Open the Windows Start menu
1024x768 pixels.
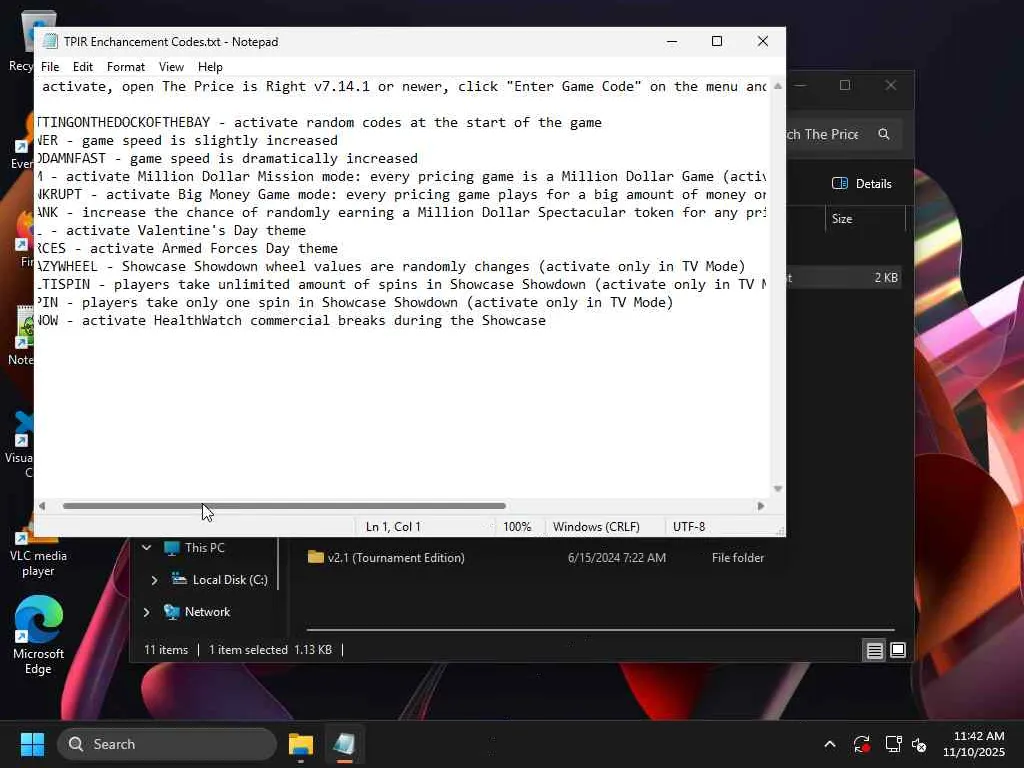[x=32, y=744]
